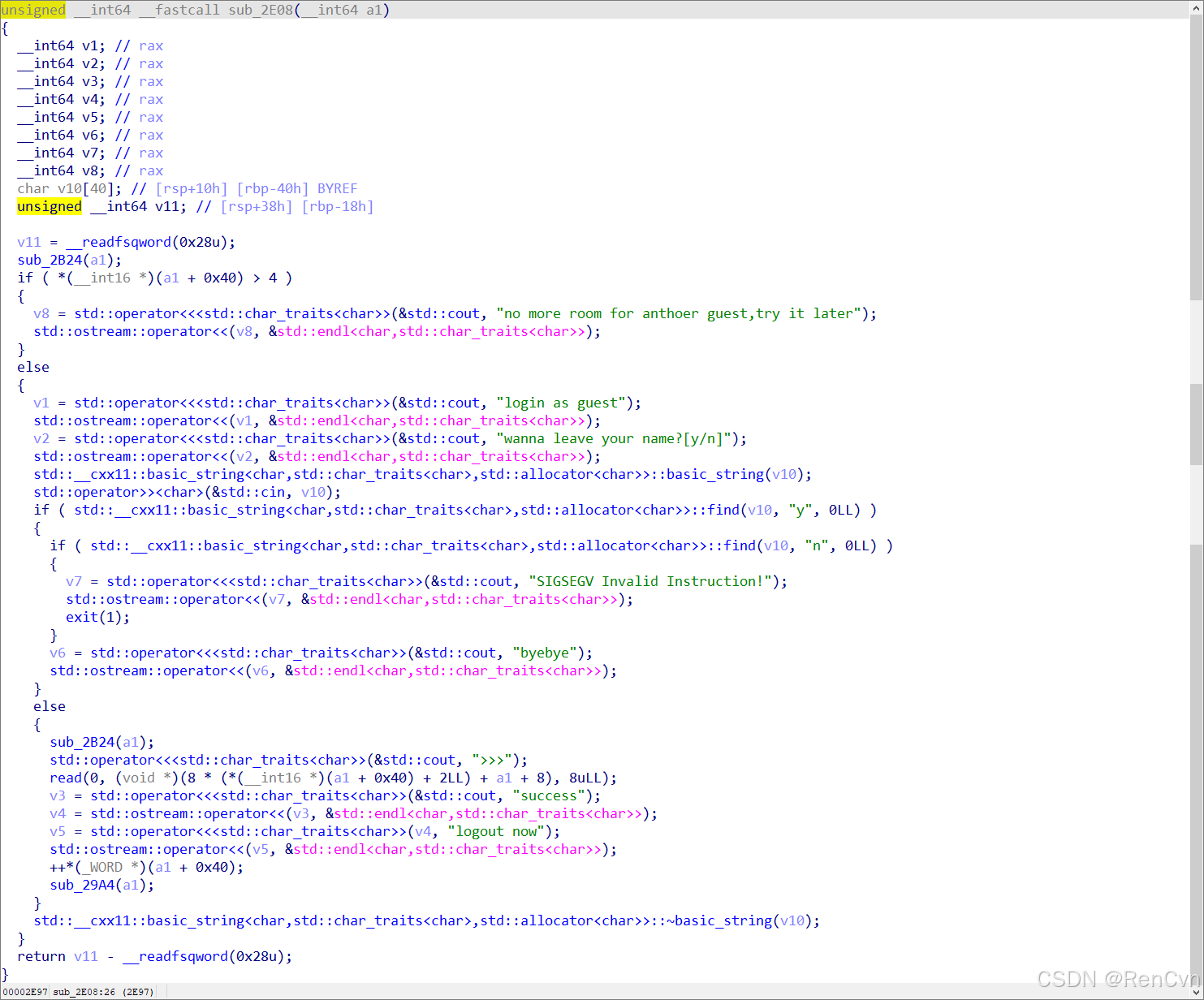
Task: Click v4 in the 'v4 = std::ostream::operator<<' assignment
Action: click(x=58, y=813)
